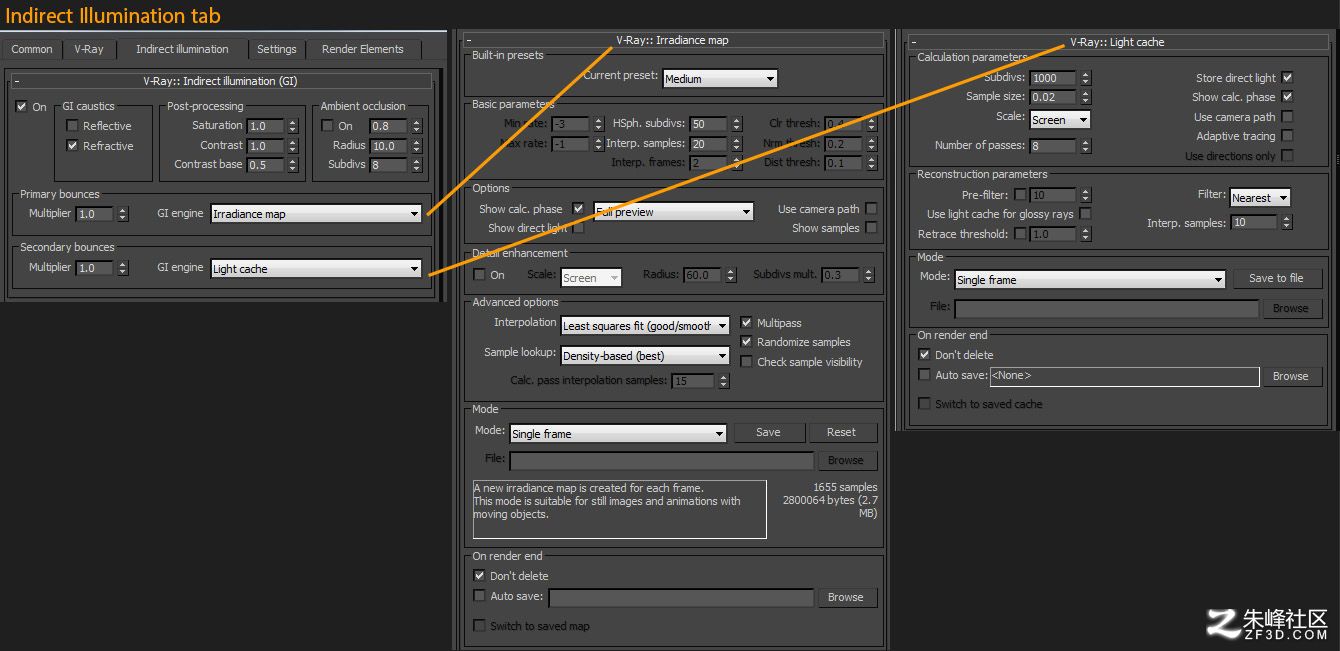
Task: Toggle Show calc. phase in Irradiance map
Action: [577, 209]
